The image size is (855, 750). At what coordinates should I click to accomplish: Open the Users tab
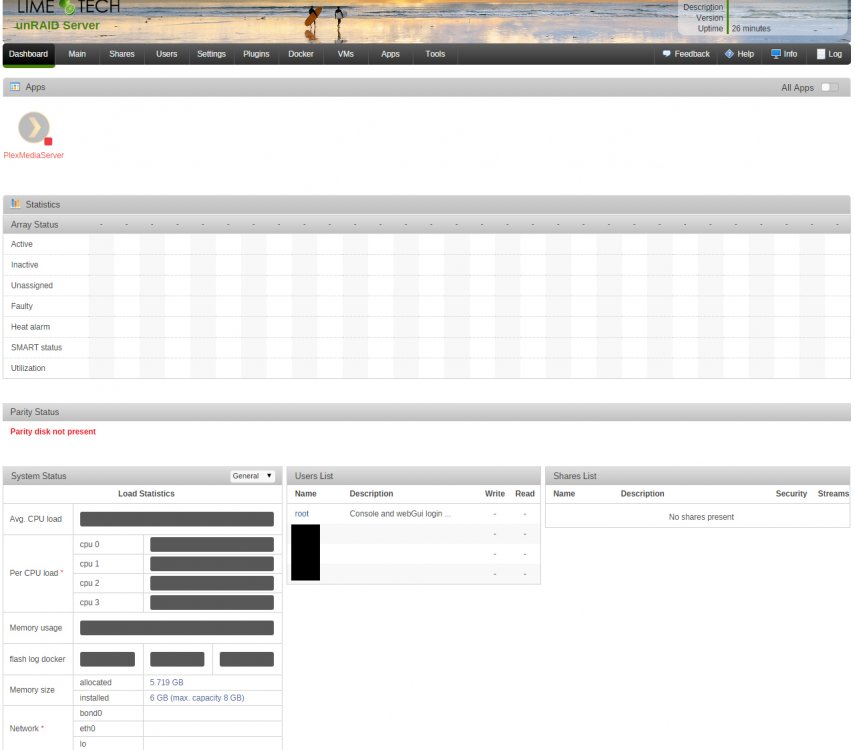pos(166,54)
